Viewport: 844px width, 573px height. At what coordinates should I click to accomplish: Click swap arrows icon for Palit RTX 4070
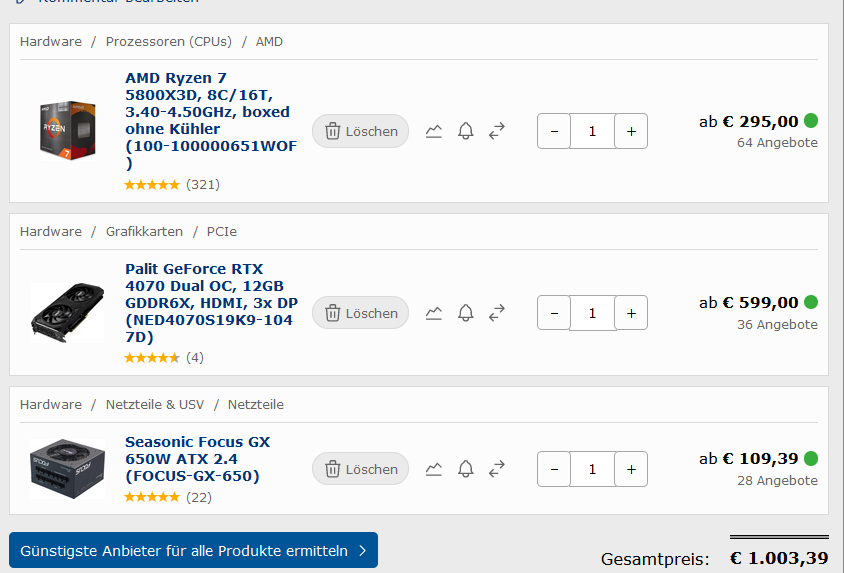pyautogui.click(x=497, y=313)
